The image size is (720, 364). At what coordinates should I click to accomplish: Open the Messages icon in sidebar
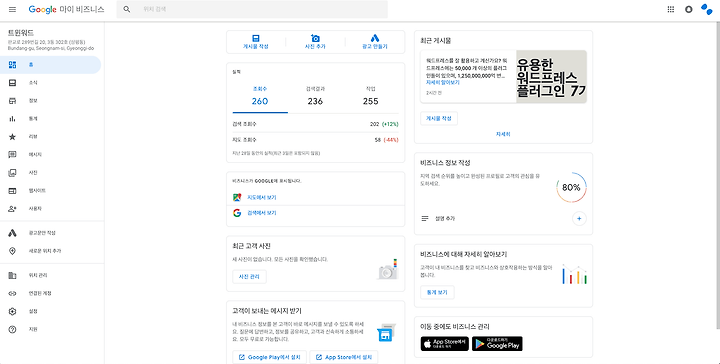(x=12, y=155)
